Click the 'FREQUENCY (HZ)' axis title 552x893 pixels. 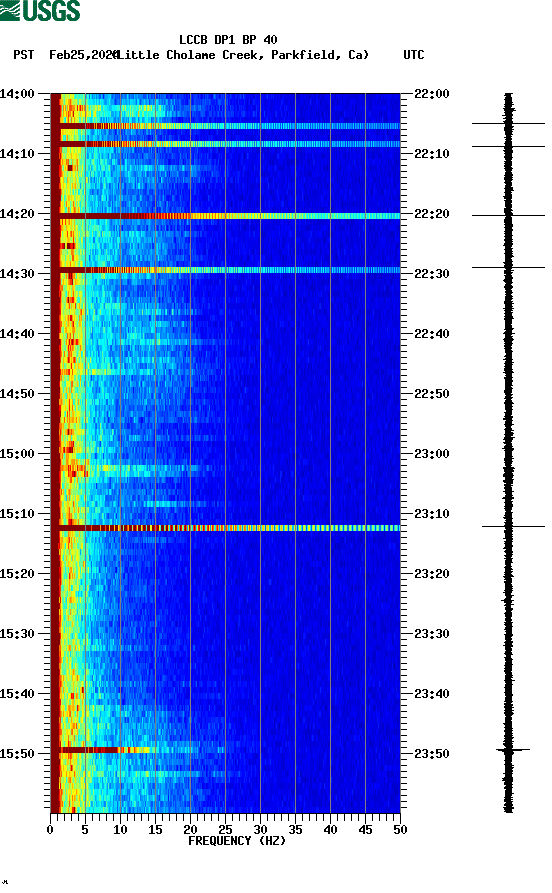(237, 841)
